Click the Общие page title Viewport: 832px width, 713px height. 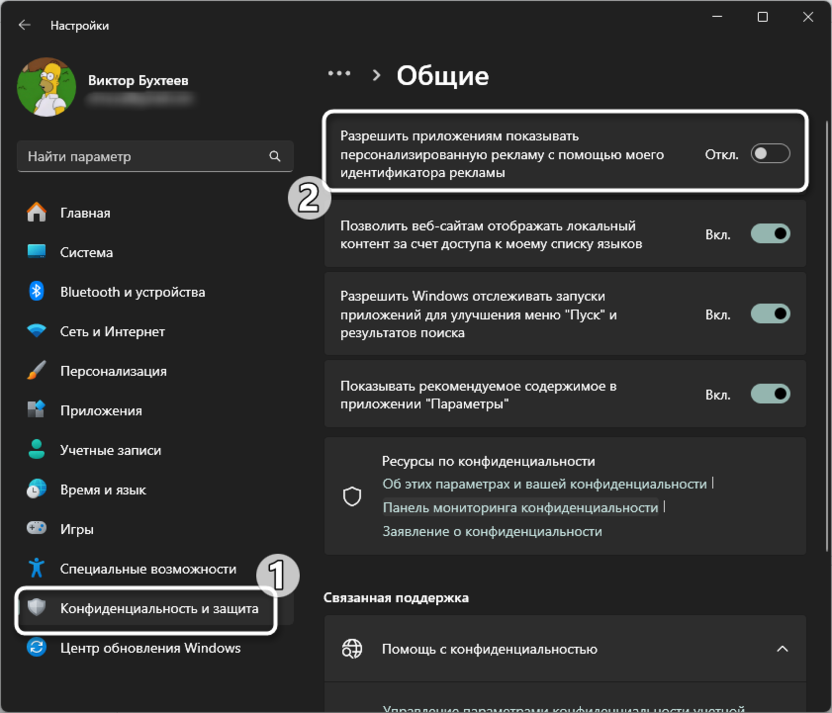tap(443, 75)
